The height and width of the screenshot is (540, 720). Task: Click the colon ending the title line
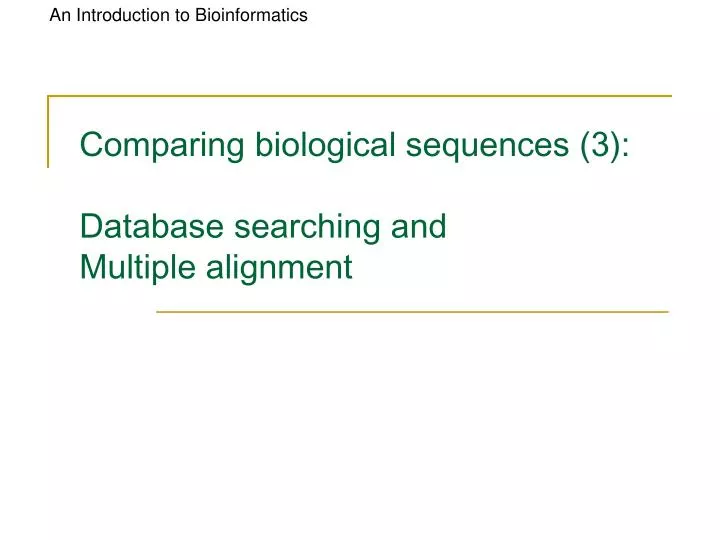pos(625,148)
